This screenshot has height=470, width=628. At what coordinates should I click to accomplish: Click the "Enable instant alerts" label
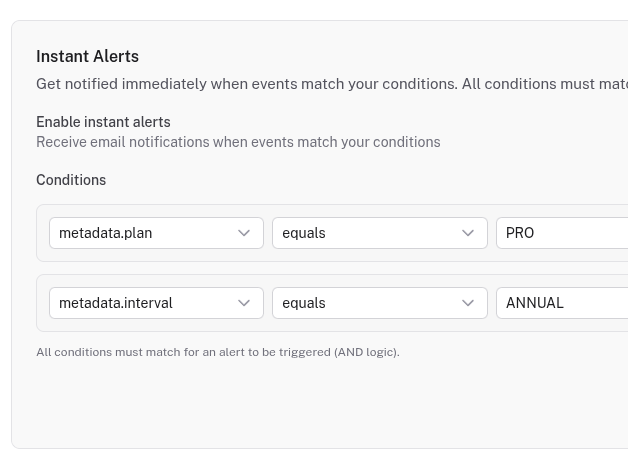click(x=103, y=122)
